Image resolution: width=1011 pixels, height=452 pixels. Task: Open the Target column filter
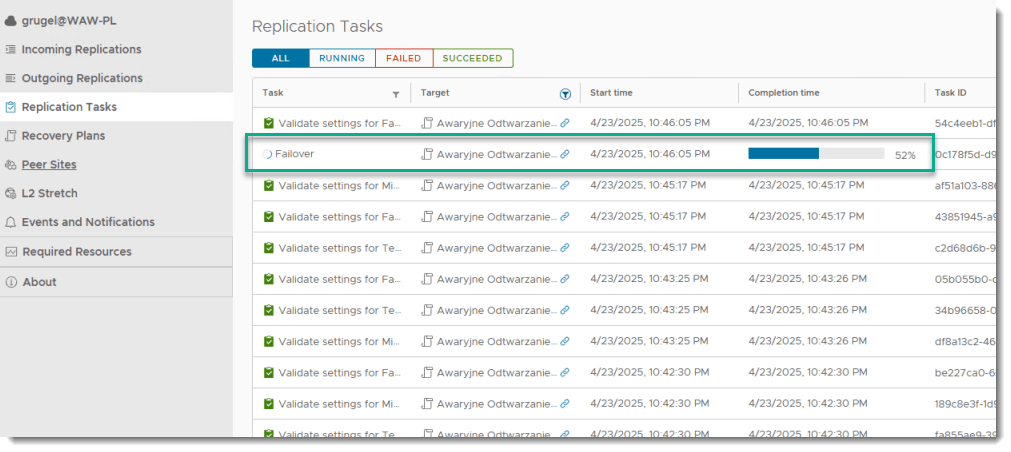click(565, 94)
